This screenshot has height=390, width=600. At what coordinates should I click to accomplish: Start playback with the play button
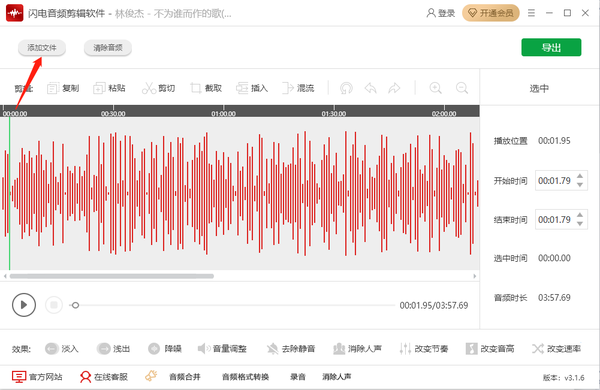[24, 305]
